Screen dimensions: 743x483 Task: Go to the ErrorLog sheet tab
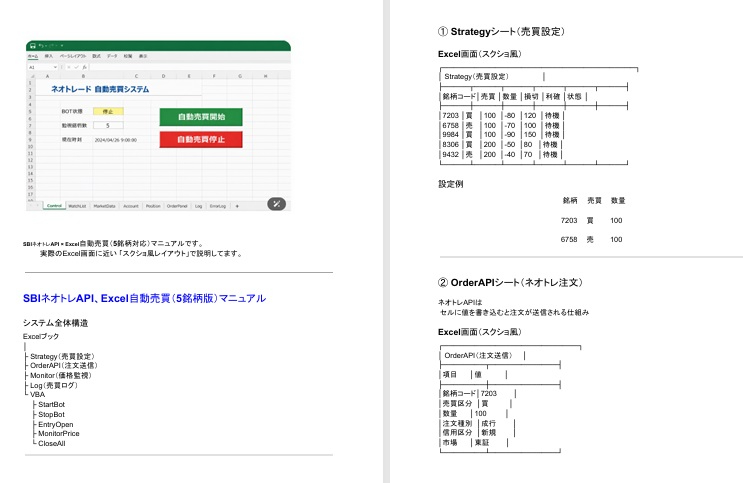[x=217, y=205]
